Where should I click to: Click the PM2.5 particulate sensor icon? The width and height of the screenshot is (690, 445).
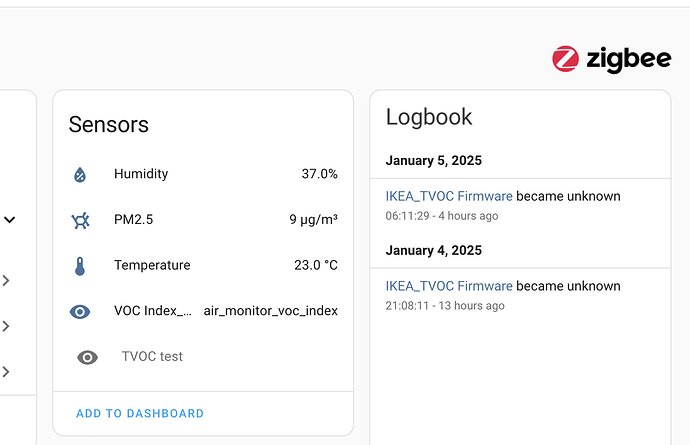pyautogui.click(x=81, y=220)
